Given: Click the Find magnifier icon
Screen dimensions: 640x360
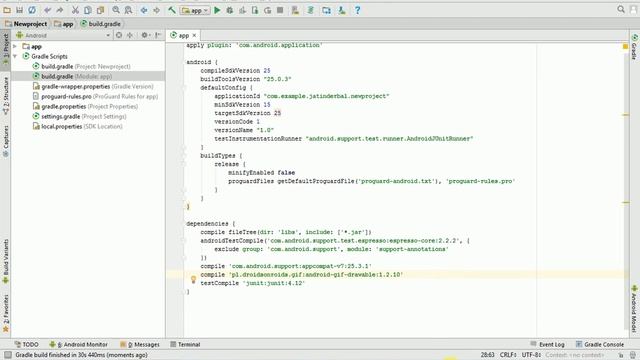Looking at the screenshot, I should point(116,10).
